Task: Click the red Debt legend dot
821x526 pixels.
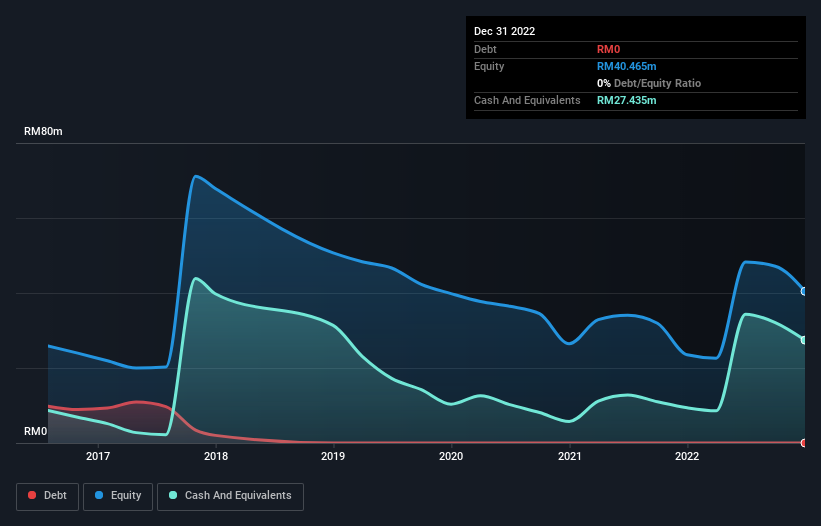Action: [x=32, y=495]
